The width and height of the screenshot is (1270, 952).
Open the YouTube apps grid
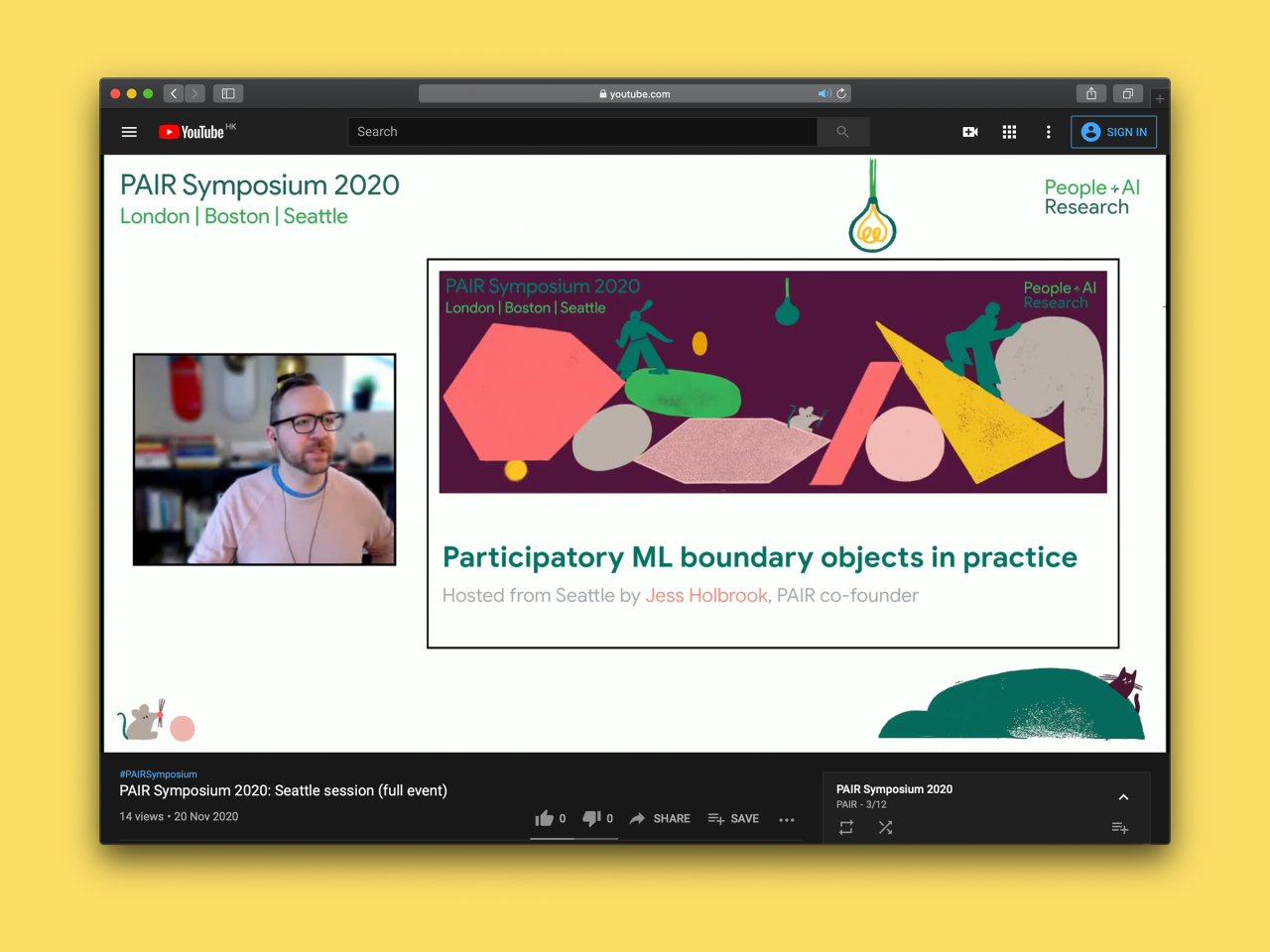coord(1009,132)
